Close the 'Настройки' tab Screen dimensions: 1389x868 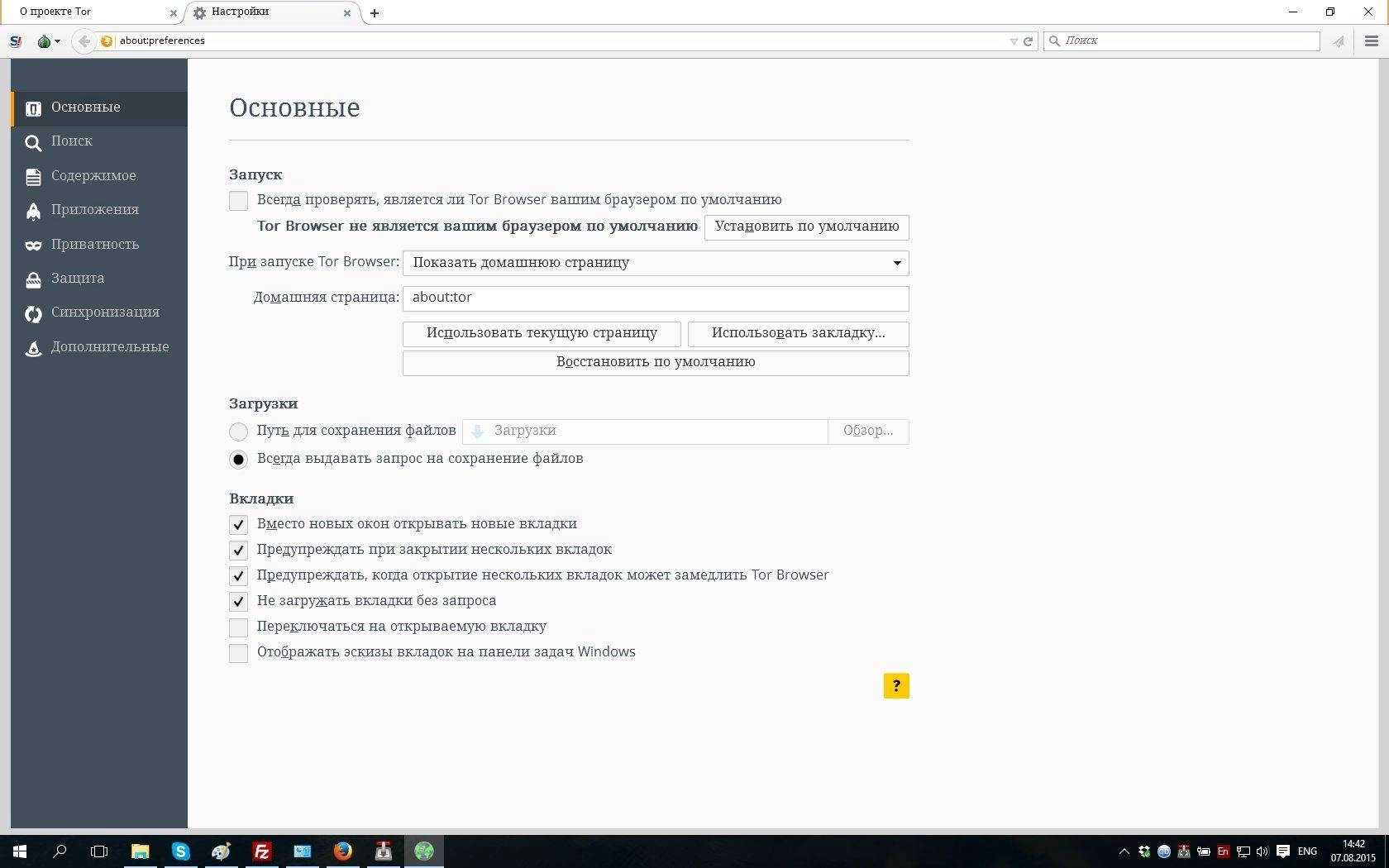[347, 12]
